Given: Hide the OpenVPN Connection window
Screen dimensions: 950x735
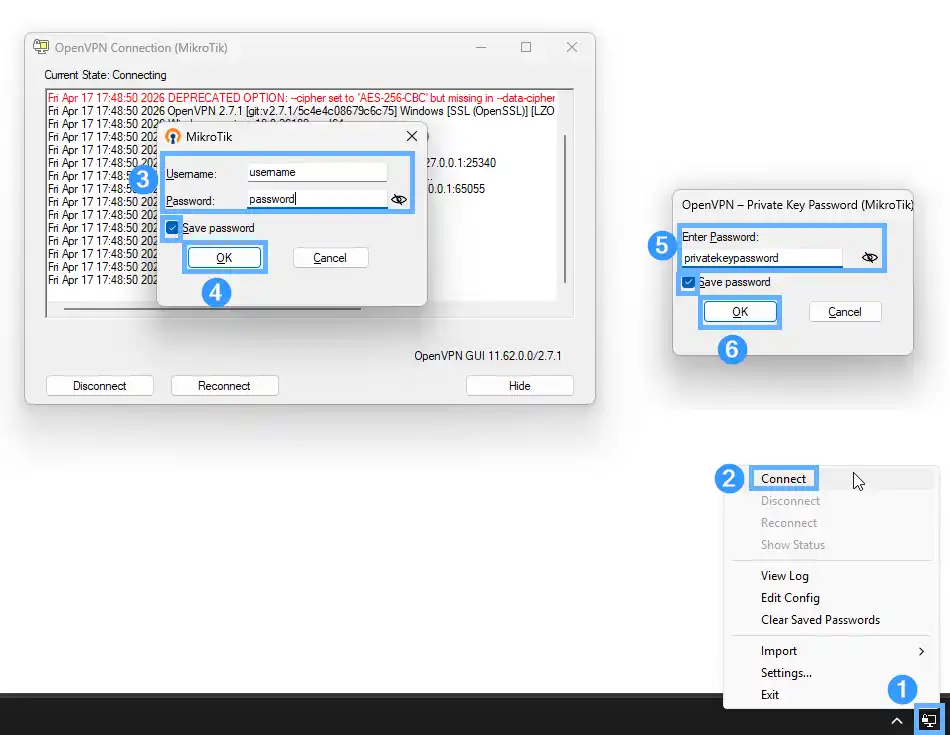Looking at the screenshot, I should [519, 386].
